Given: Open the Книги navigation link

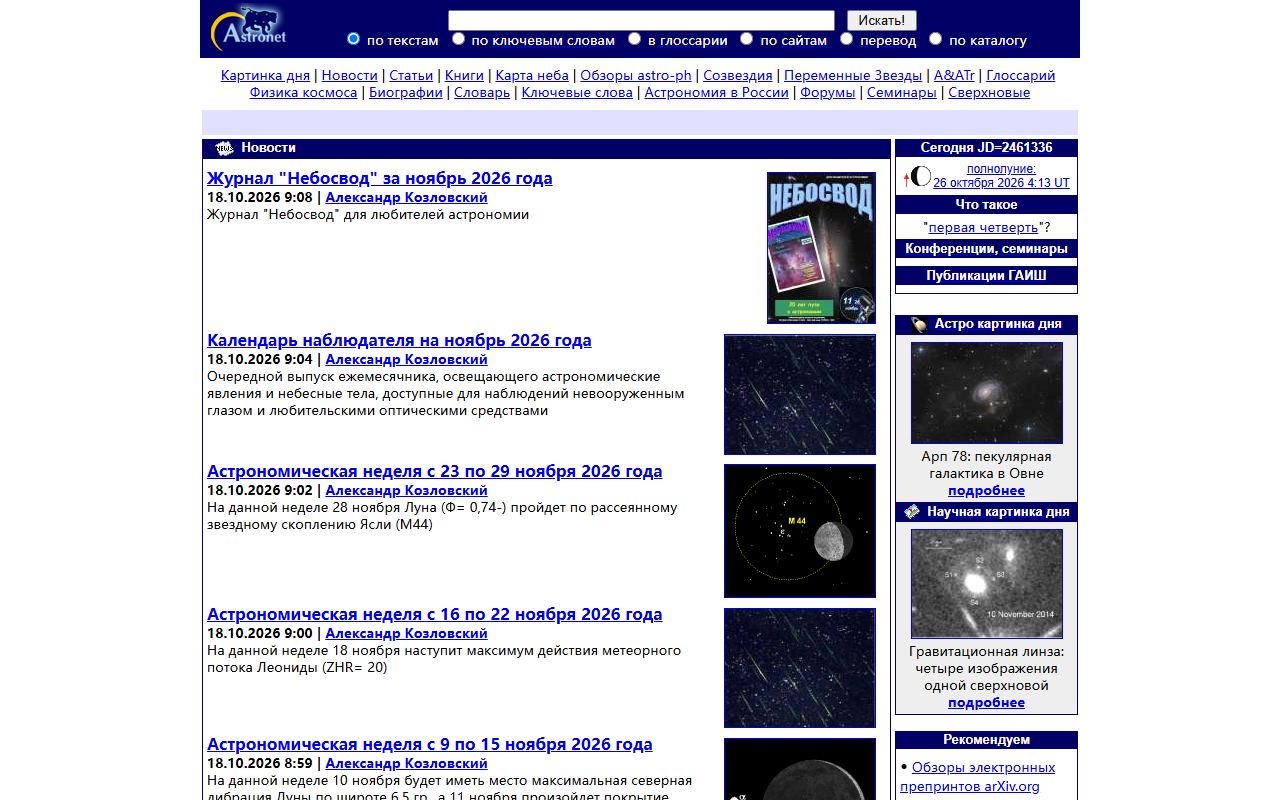Looking at the screenshot, I should tap(464, 75).
